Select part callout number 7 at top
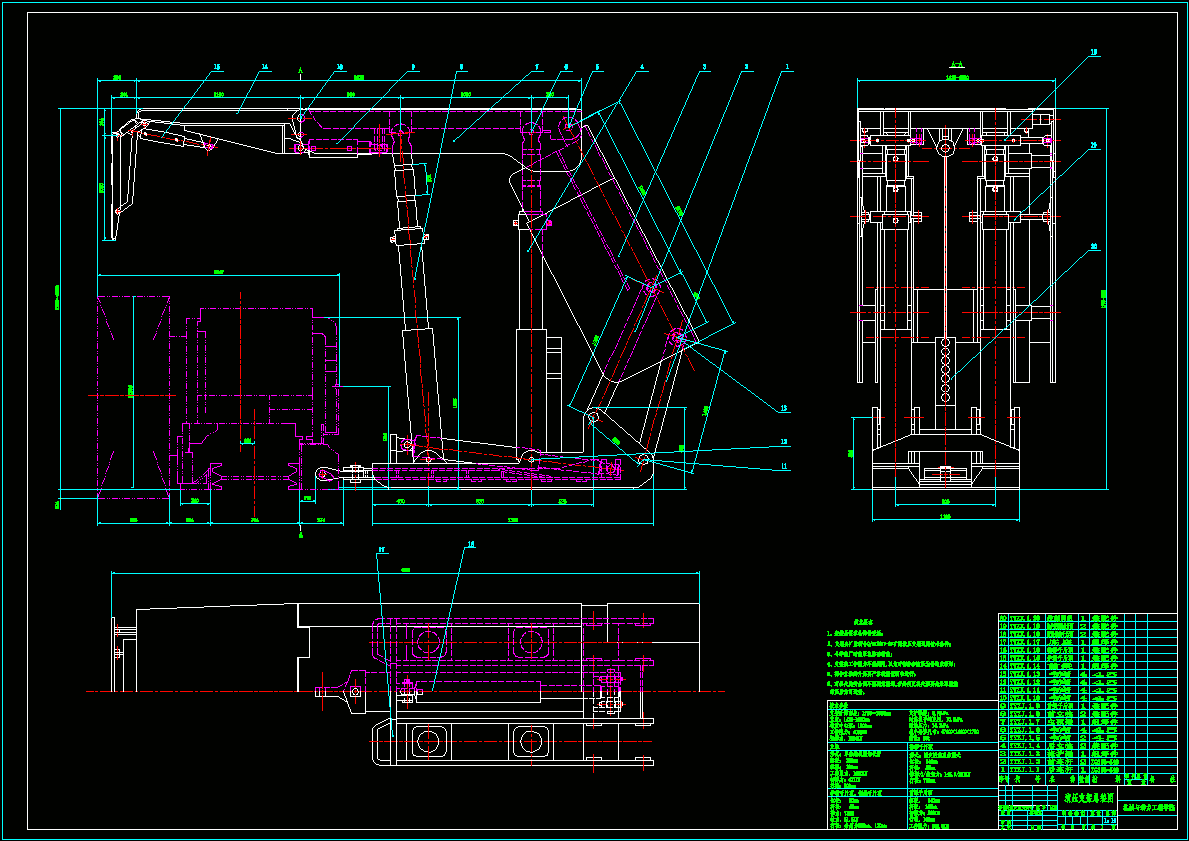This screenshot has height=841, width=1189. 536,67
